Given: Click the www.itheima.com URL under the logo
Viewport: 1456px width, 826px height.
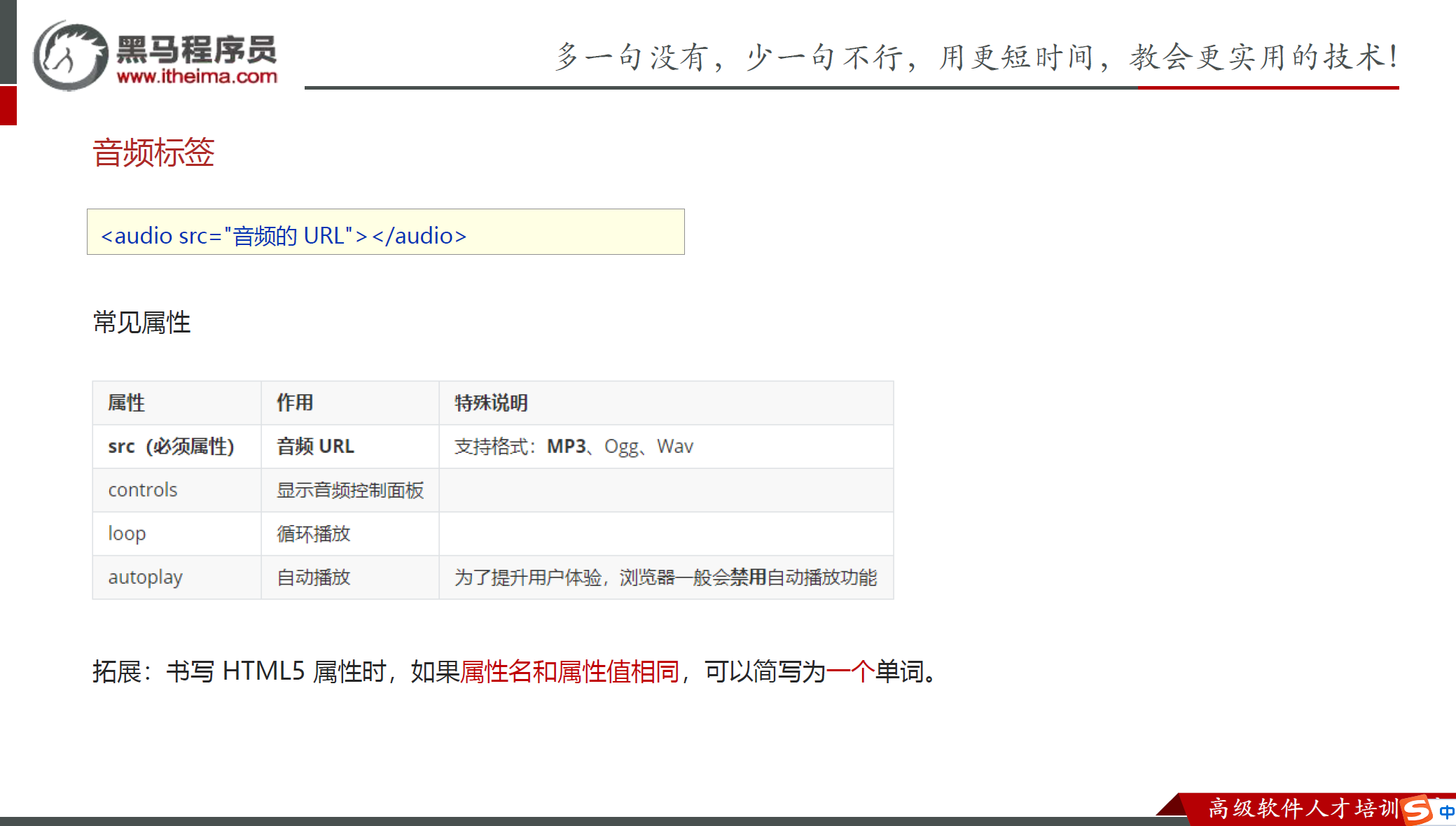Looking at the screenshot, I should (197, 76).
